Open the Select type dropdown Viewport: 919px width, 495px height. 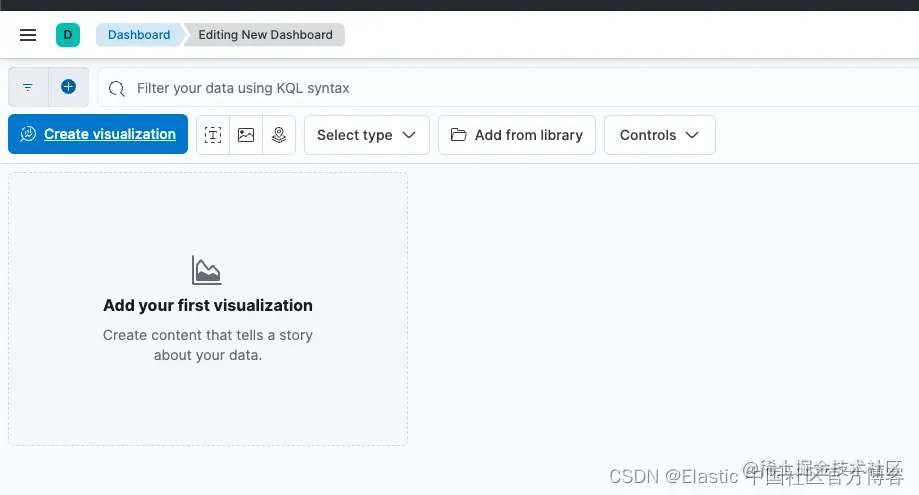point(367,135)
